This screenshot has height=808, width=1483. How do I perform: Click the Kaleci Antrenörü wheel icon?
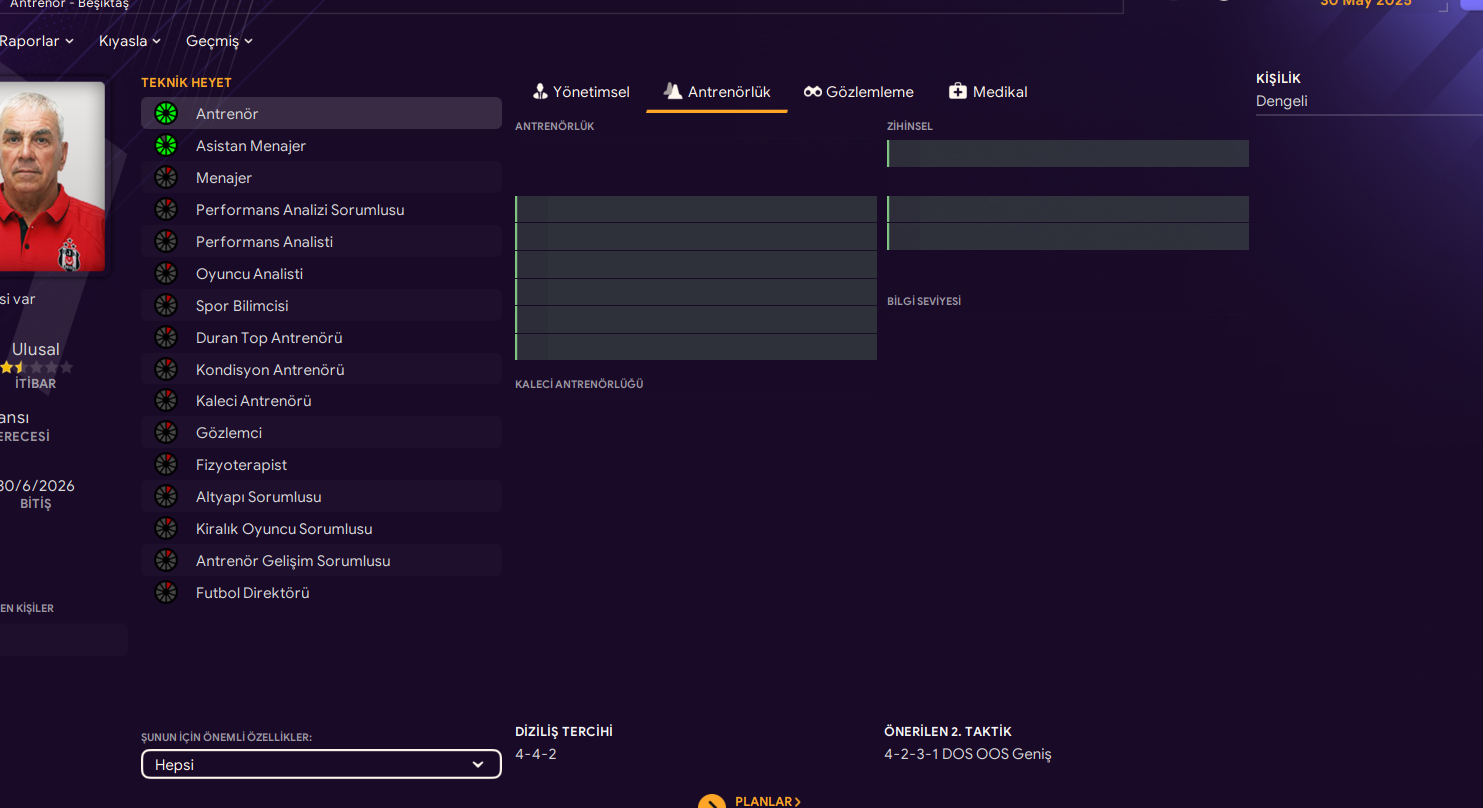point(166,401)
